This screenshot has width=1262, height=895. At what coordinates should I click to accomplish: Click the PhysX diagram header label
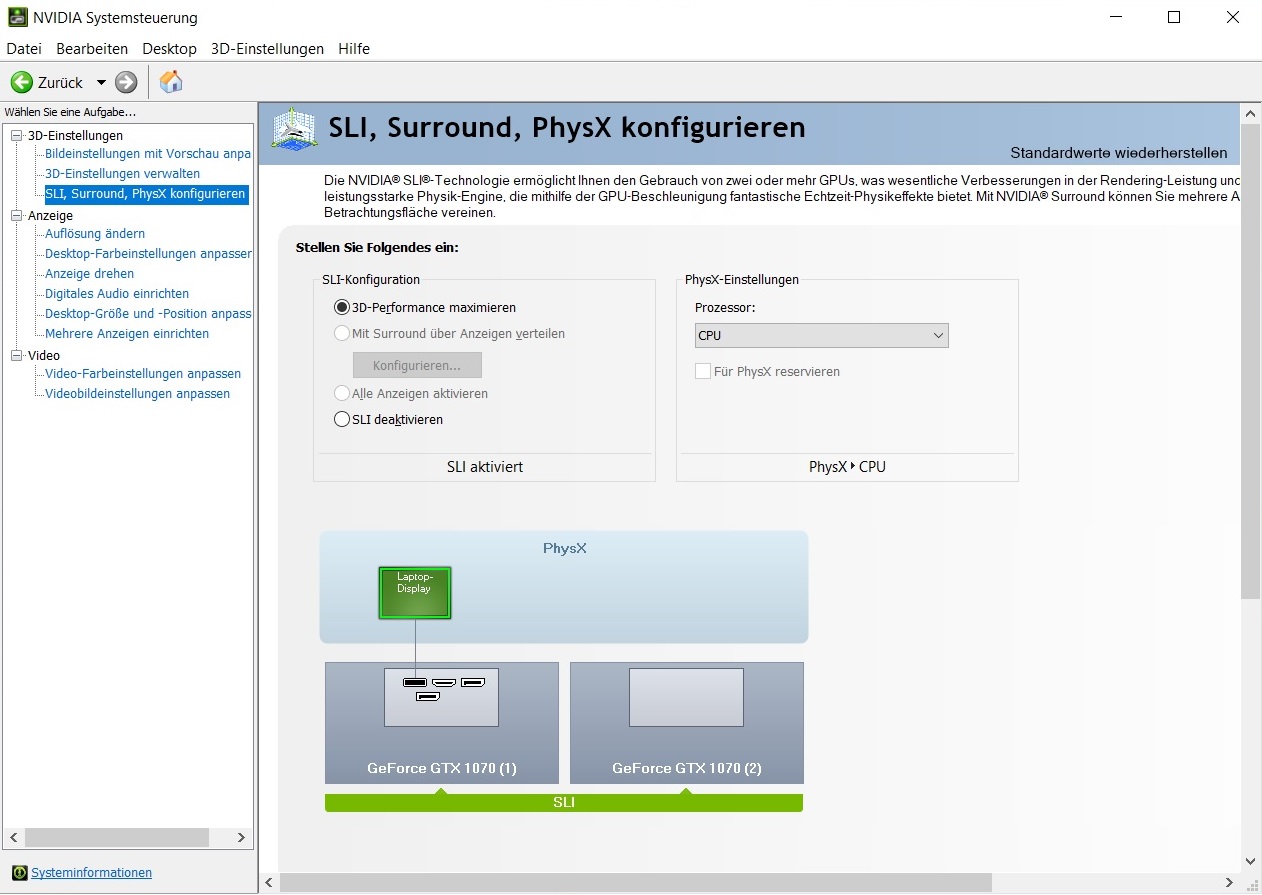pos(564,549)
